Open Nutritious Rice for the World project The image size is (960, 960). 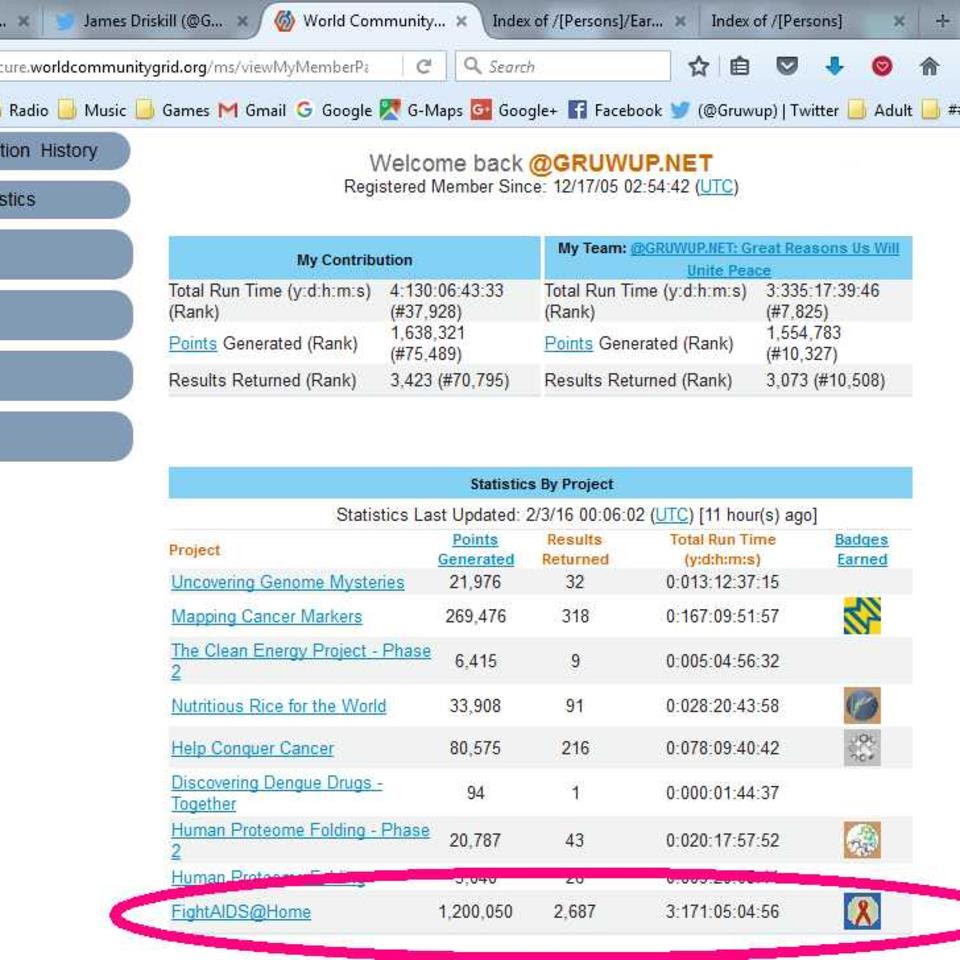point(279,706)
